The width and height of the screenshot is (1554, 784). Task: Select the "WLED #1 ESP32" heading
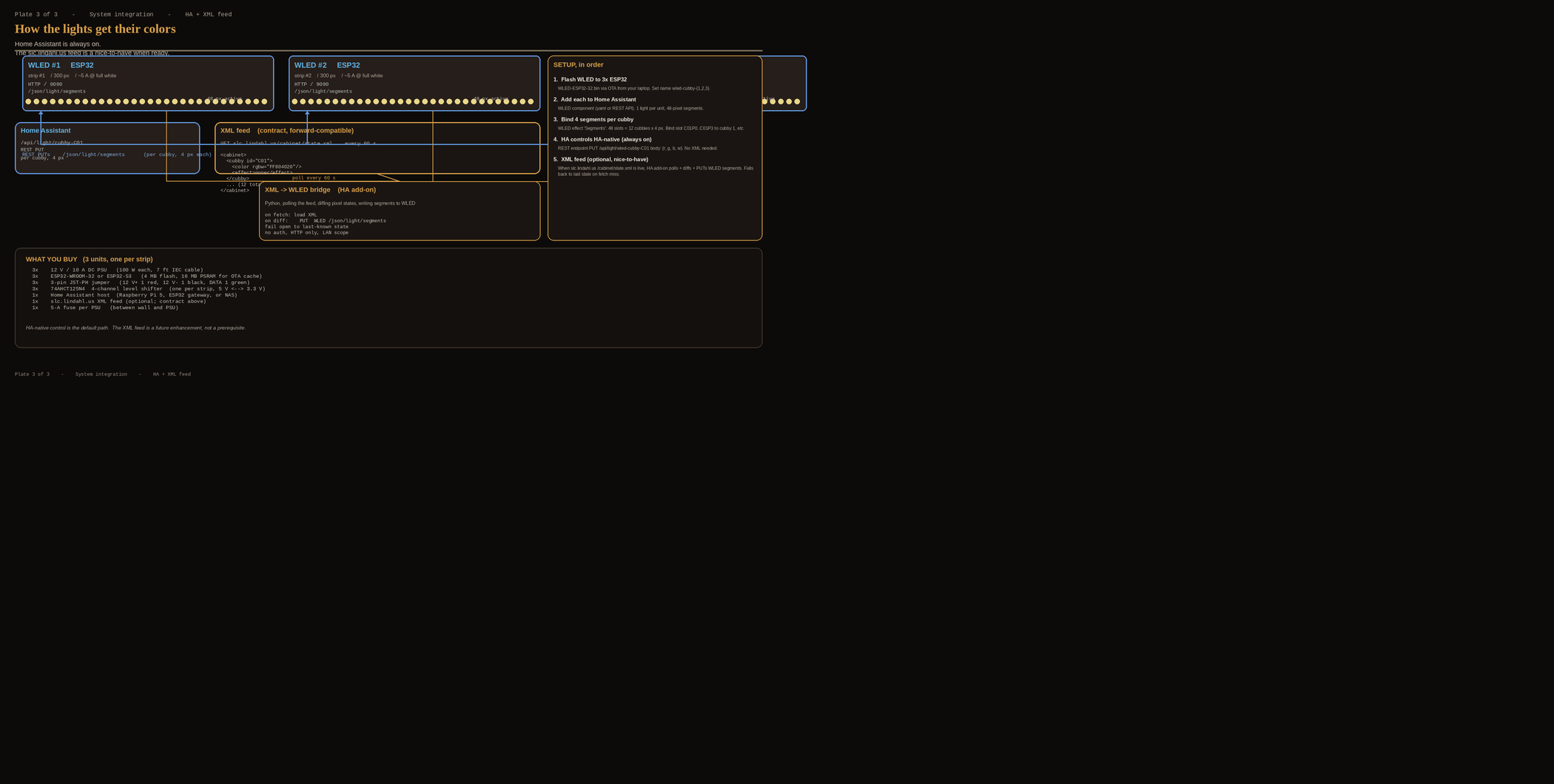tap(61, 65)
